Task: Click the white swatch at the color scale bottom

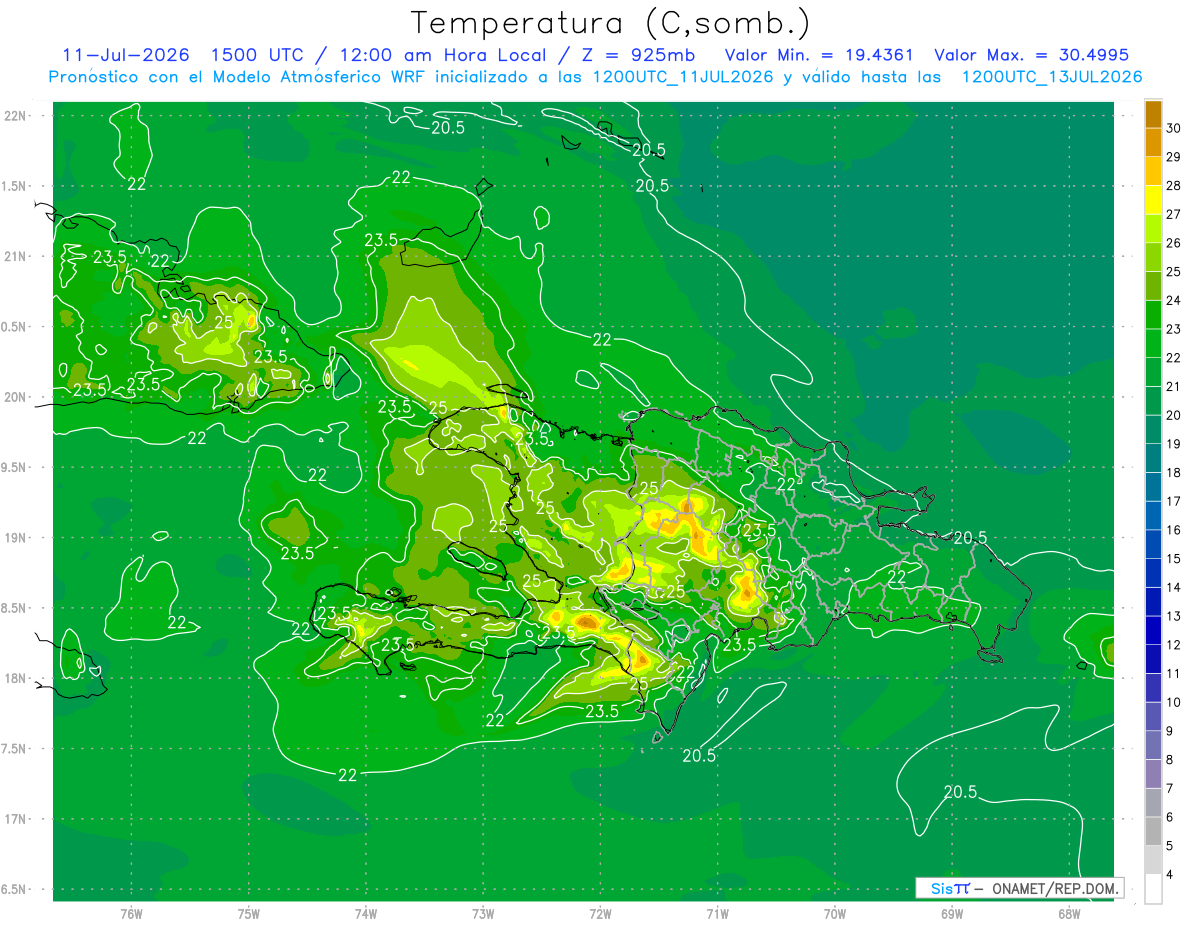Action: [x=1153, y=889]
